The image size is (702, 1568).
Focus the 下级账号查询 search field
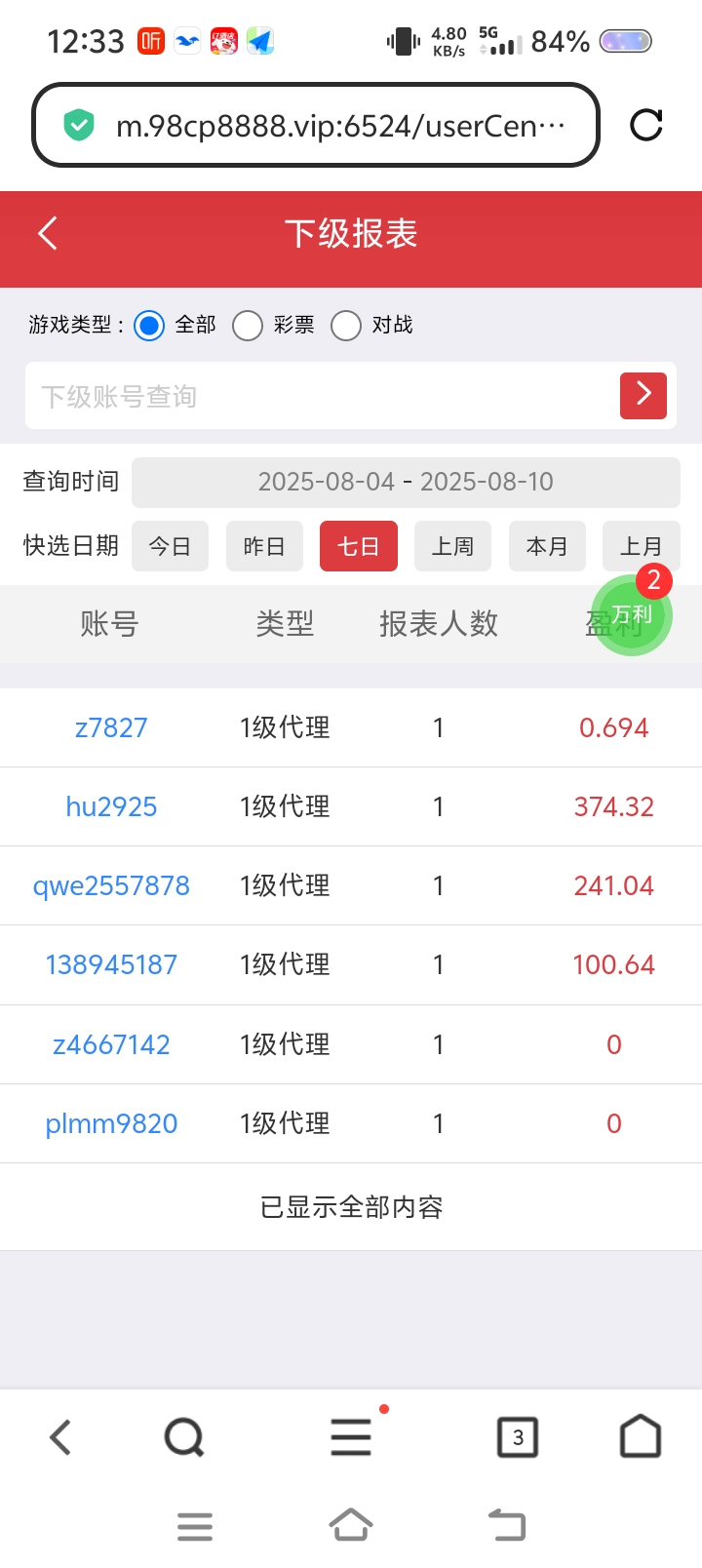312,396
